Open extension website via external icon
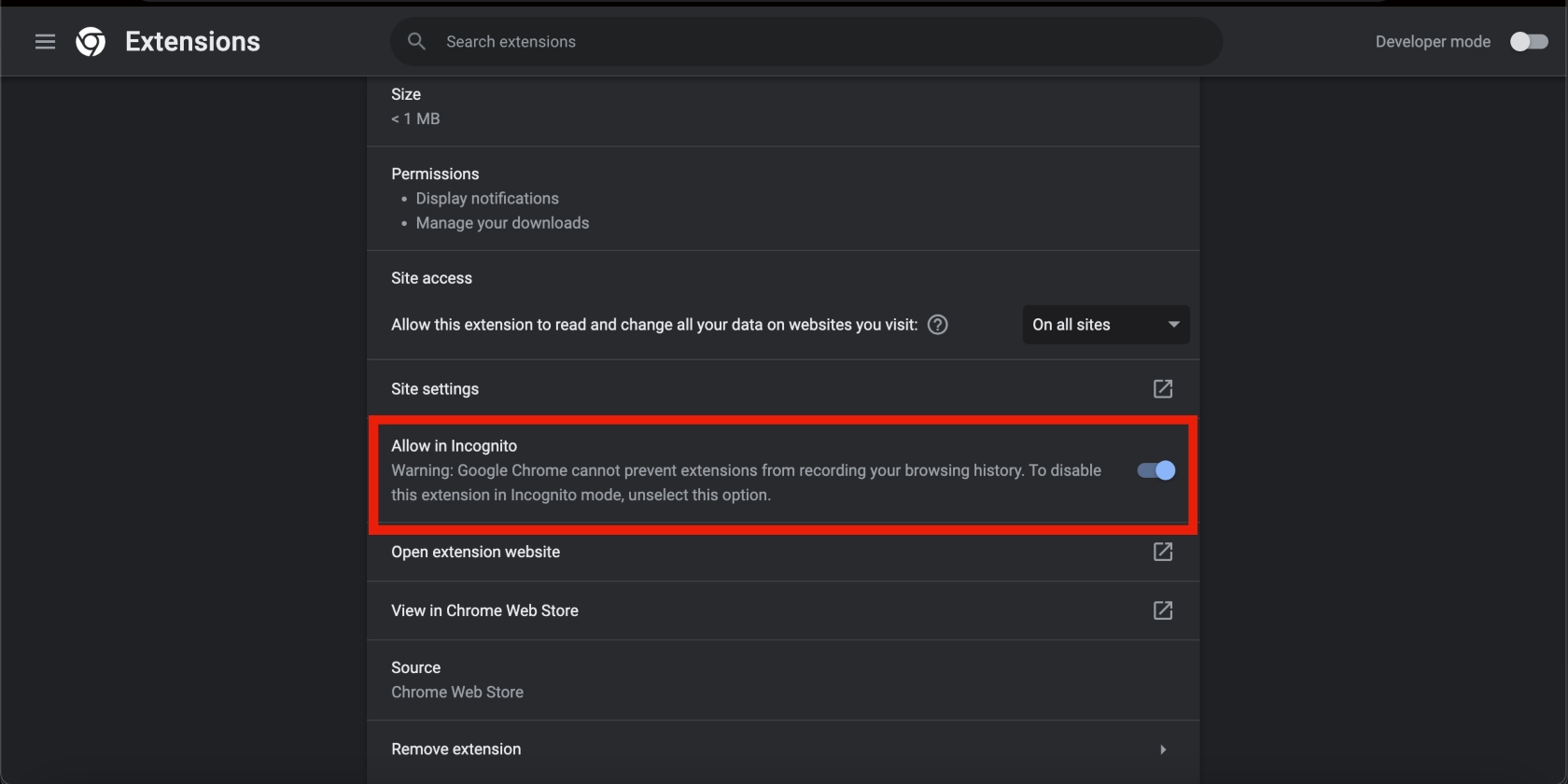This screenshot has width=1568, height=784. click(1163, 552)
